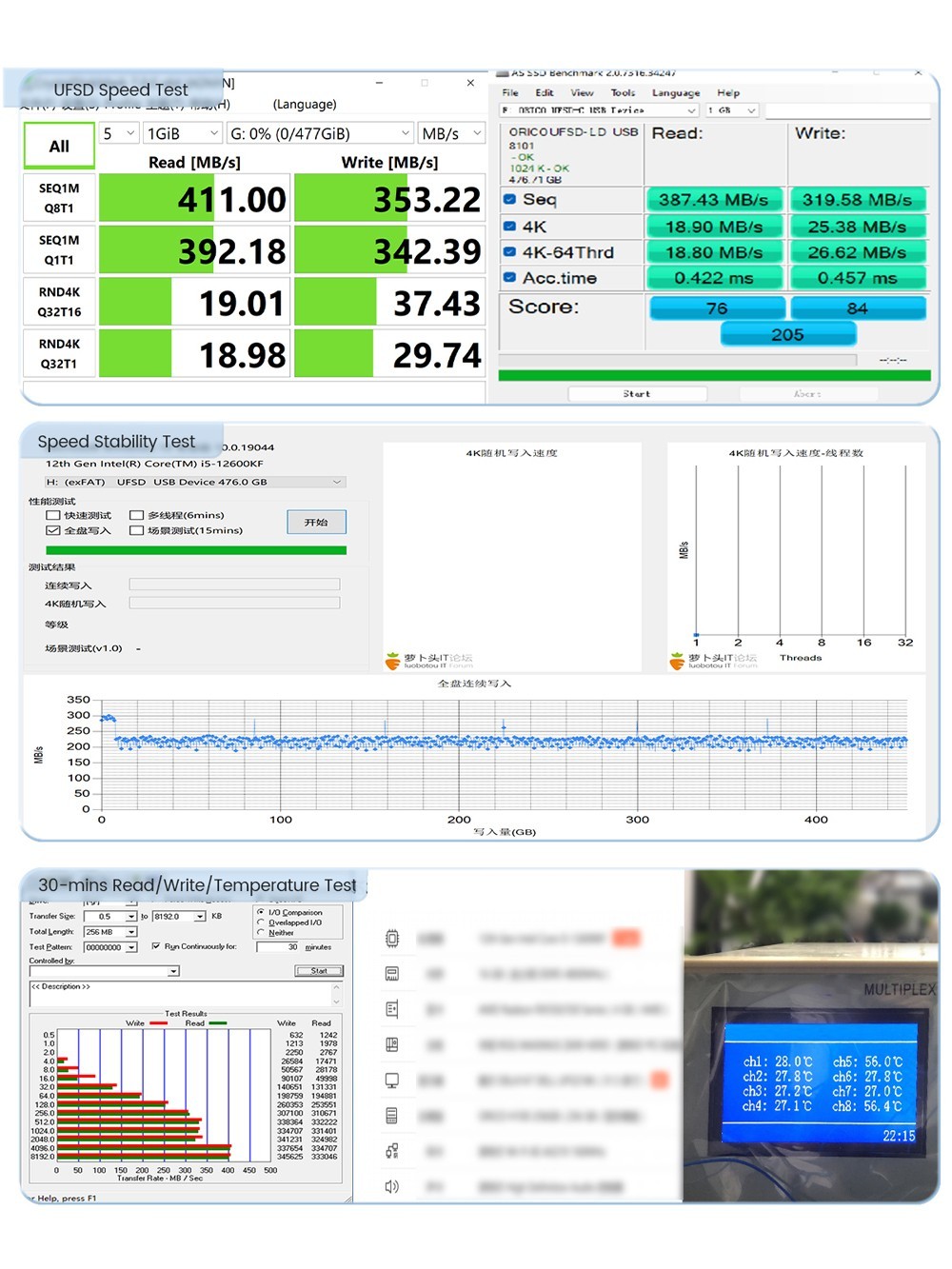Click the speaker audio icon in hardware list
Viewport: 952px width, 1269px height.
coord(391,1186)
